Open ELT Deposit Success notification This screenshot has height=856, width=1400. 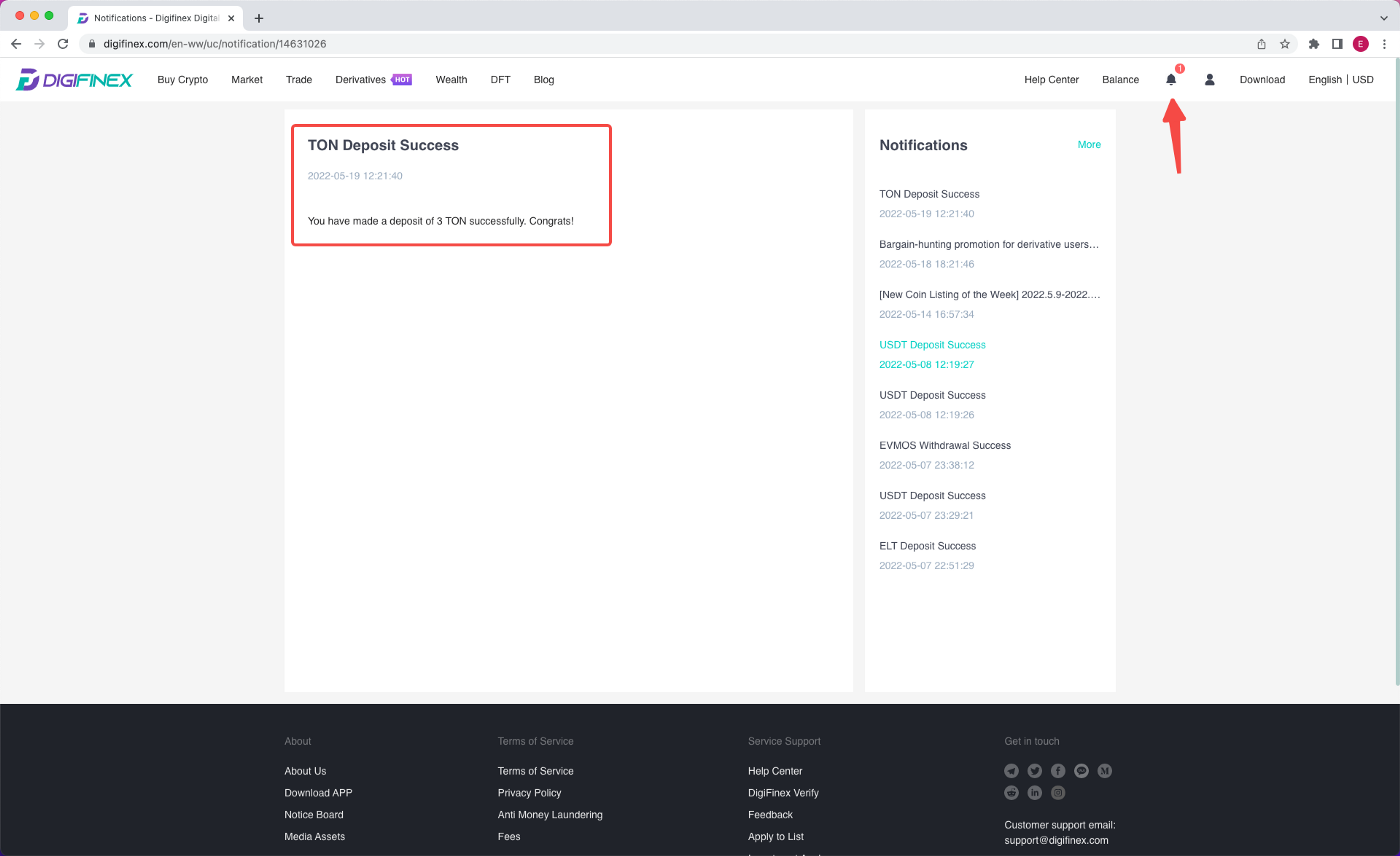(x=927, y=546)
